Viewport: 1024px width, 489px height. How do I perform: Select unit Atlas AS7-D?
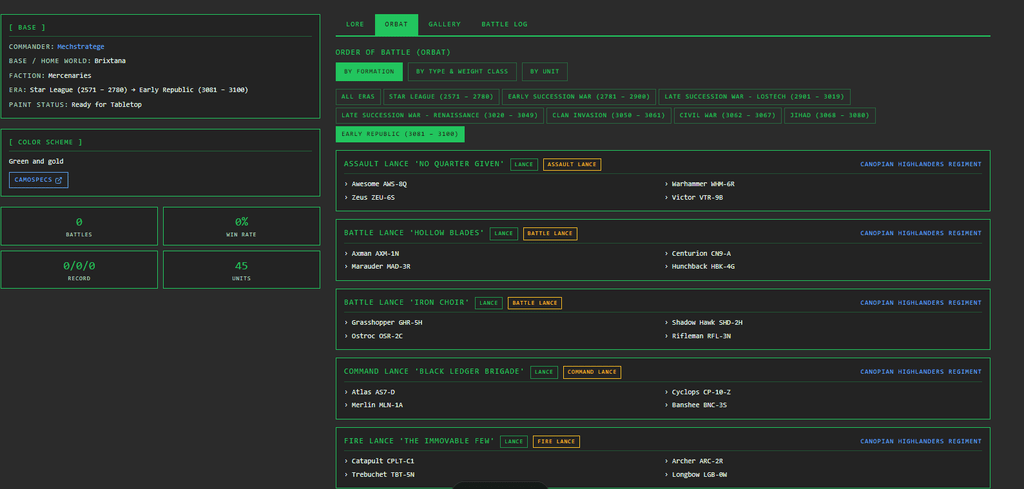[x=372, y=392]
